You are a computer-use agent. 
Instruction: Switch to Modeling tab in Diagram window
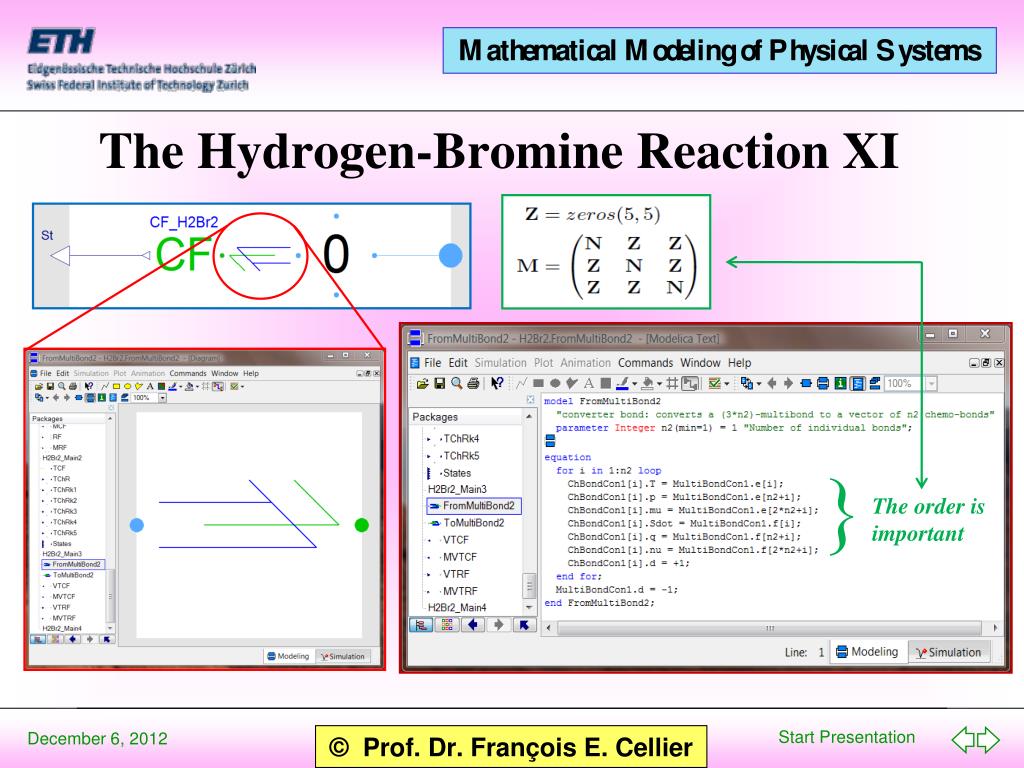(288, 656)
